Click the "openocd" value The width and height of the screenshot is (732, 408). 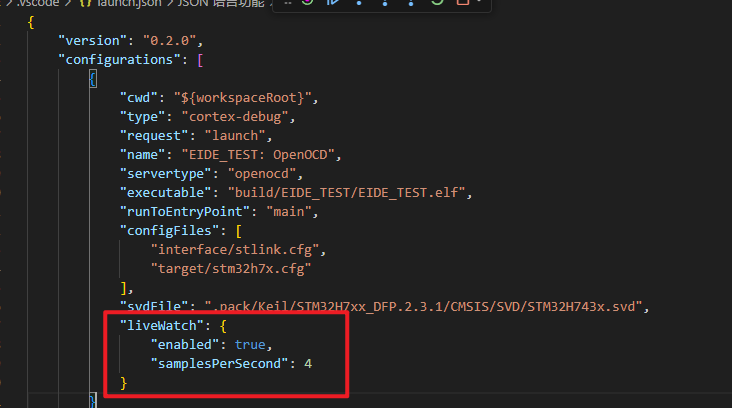click(x=262, y=174)
